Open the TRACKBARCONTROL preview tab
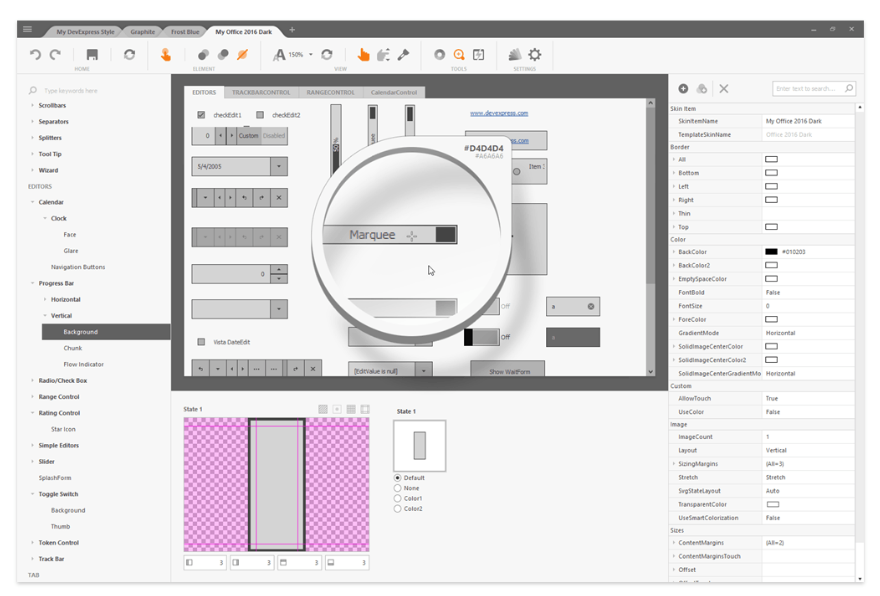This screenshot has width=880, height=596. (x=261, y=92)
